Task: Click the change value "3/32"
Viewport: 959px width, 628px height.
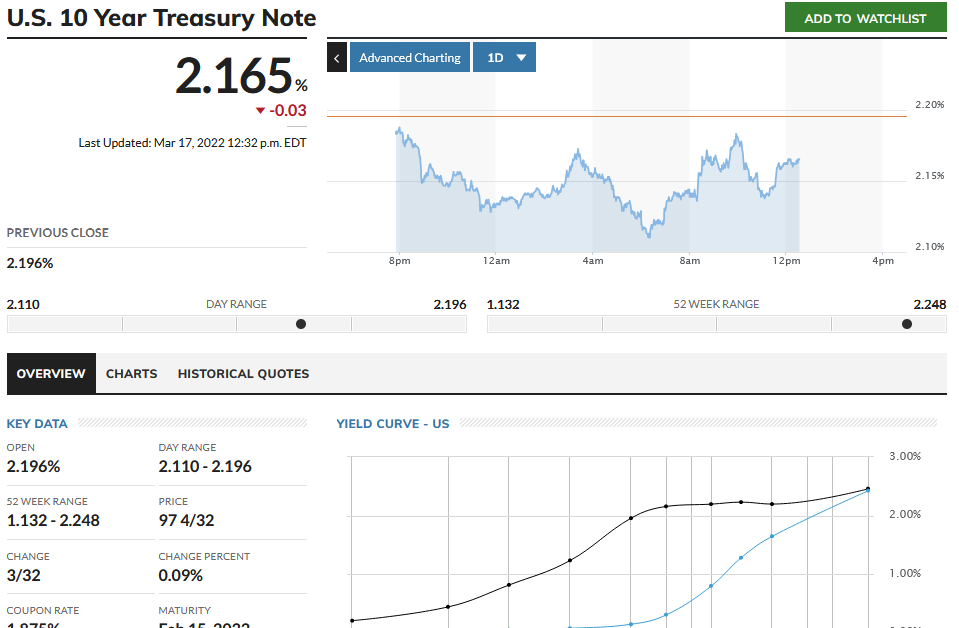Action: click(x=24, y=575)
